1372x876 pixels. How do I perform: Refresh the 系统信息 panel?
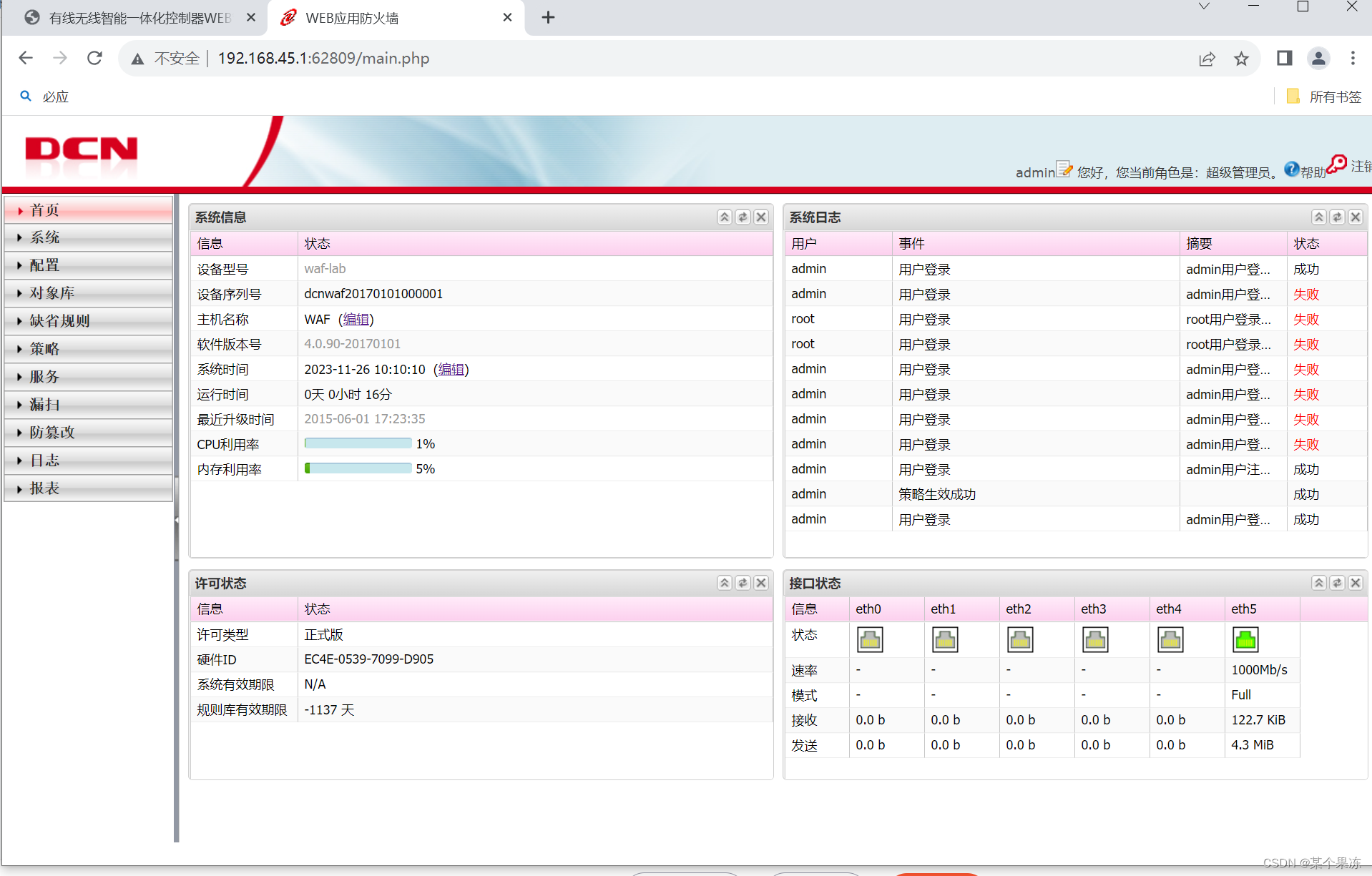pyautogui.click(x=743, y=217)
